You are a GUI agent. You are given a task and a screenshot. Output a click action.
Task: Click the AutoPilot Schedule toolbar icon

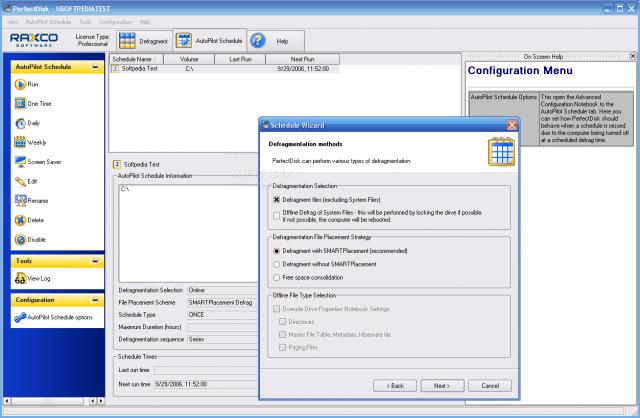[x=184, y=41]
